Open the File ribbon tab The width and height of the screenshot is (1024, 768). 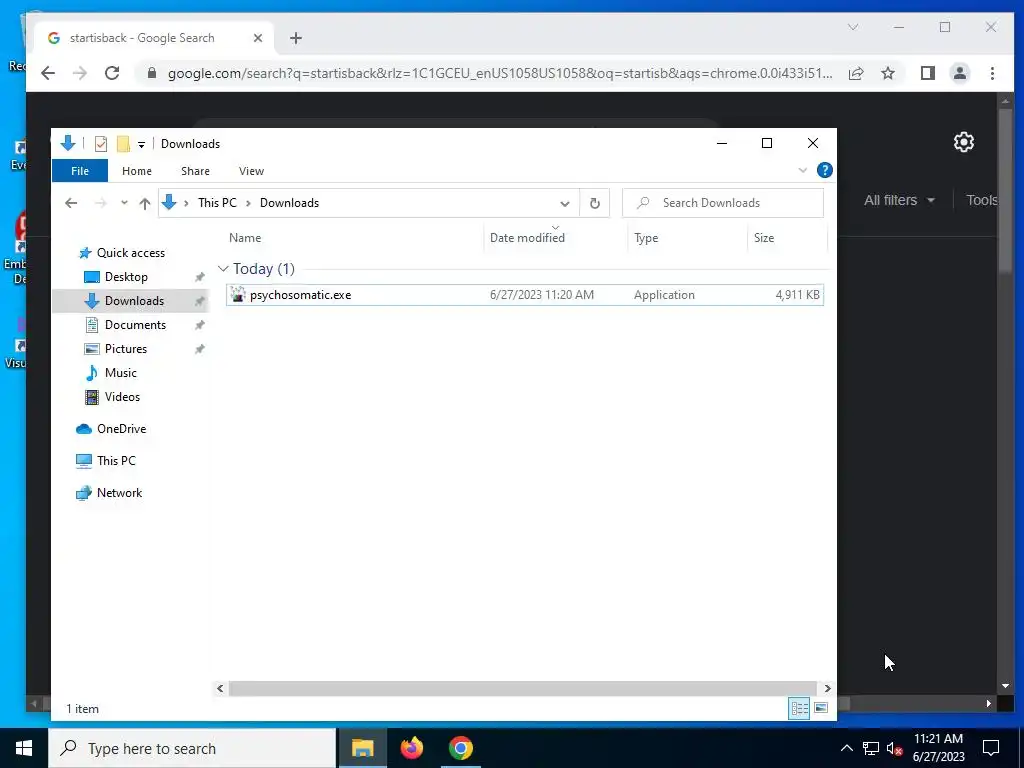pos(80,171)
